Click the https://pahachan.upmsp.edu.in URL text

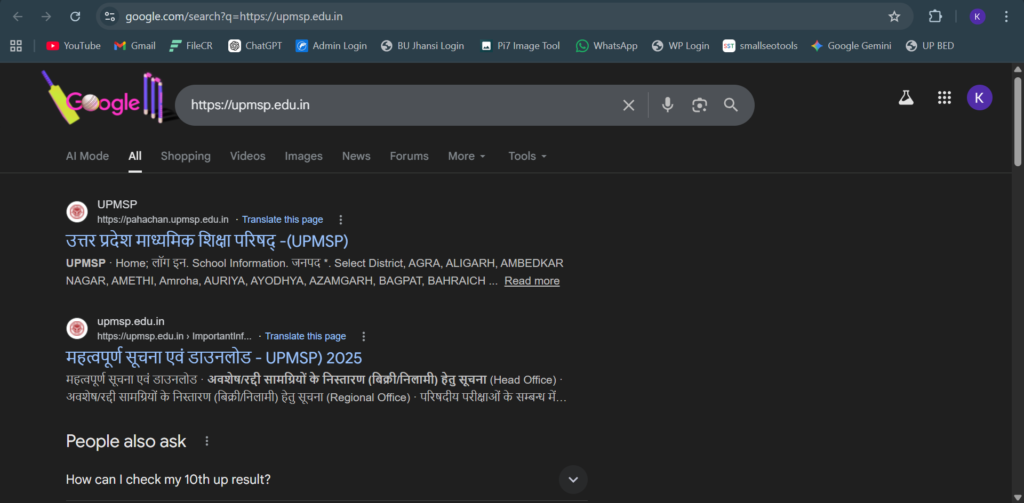163,219
